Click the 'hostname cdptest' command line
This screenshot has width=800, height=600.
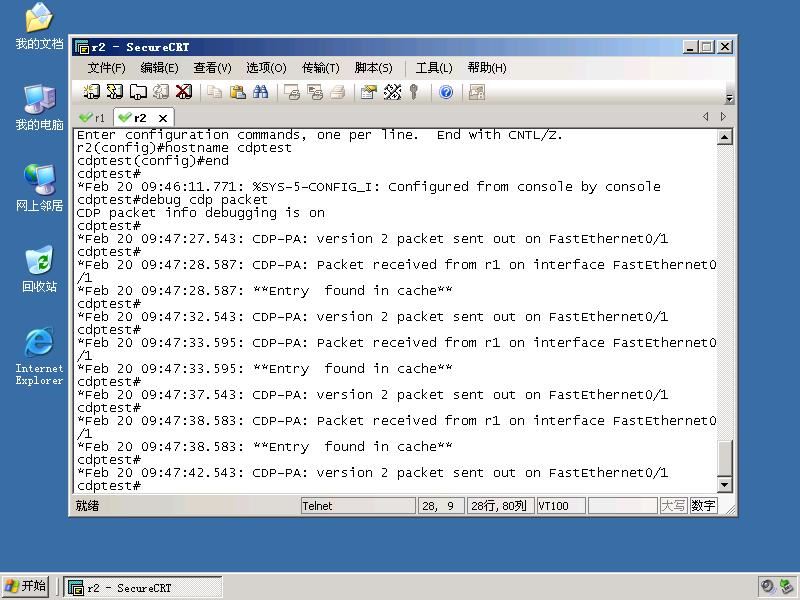[184, 147]
